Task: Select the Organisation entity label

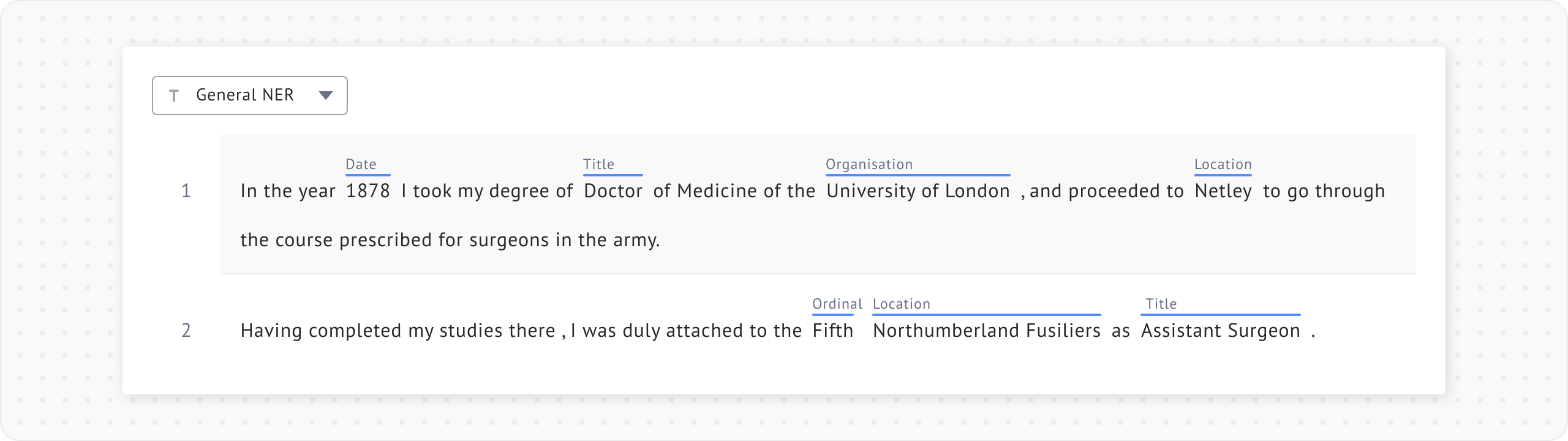Action: tap(869, 164)
